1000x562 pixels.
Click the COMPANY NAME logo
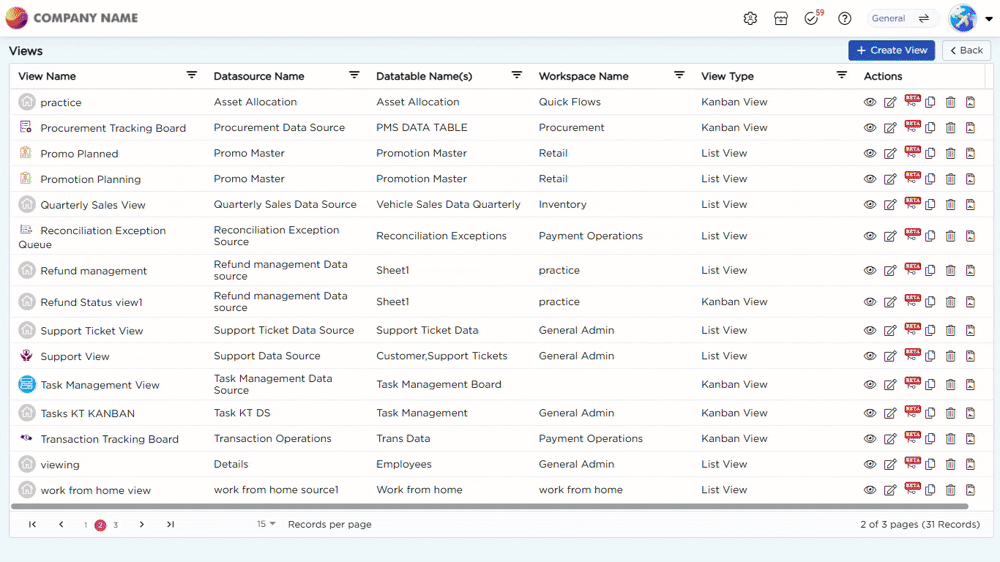coord(71,18)
